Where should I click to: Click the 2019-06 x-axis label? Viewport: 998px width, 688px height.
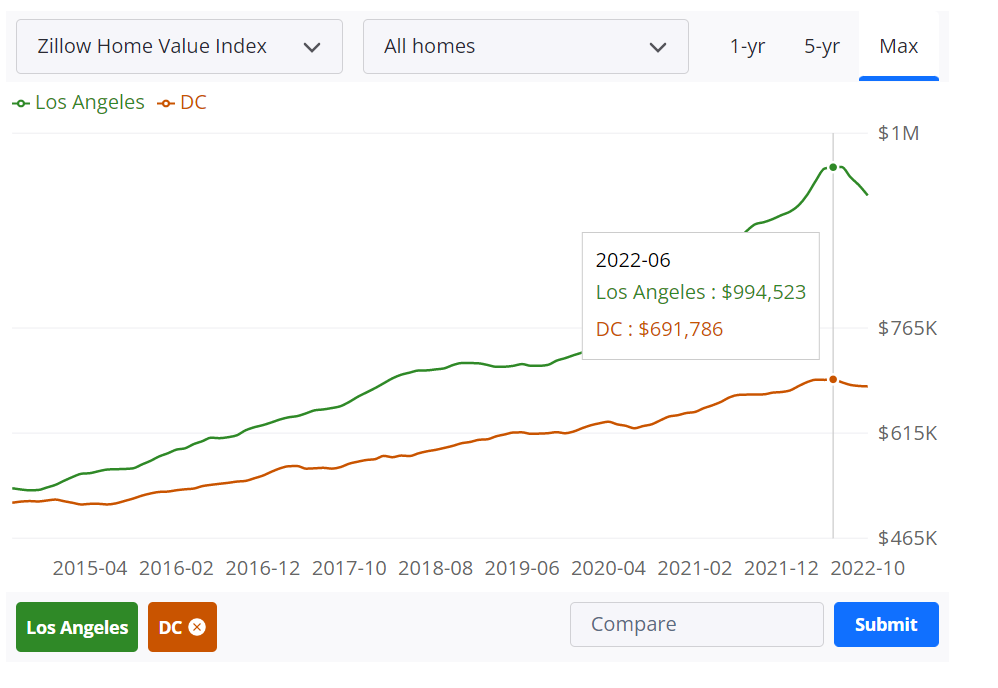click(x=523, y=568)
